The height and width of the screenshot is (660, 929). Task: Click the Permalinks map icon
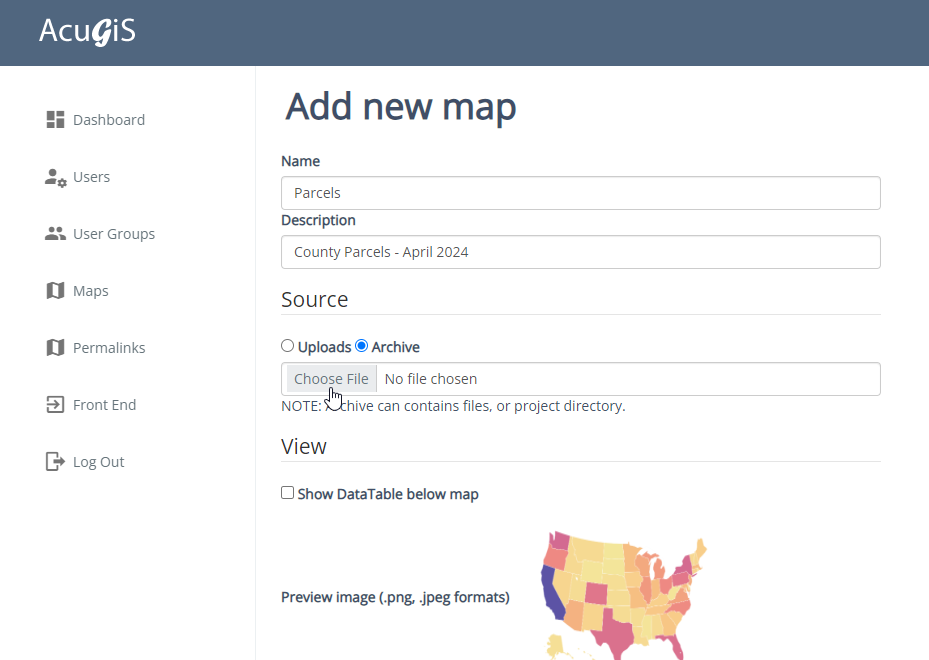tap(55, 348)
